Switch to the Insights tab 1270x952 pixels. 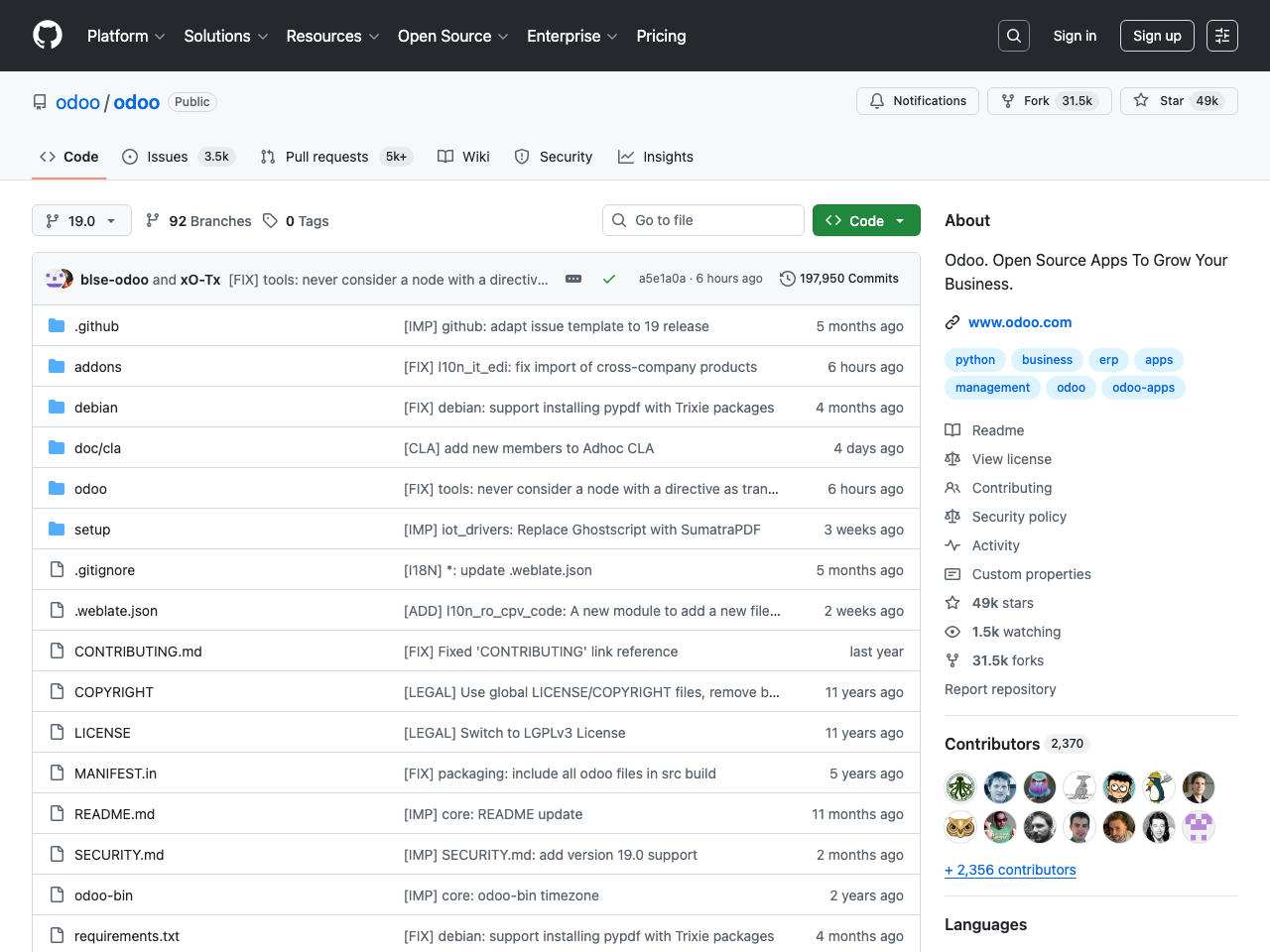click(x=656, y=157)
